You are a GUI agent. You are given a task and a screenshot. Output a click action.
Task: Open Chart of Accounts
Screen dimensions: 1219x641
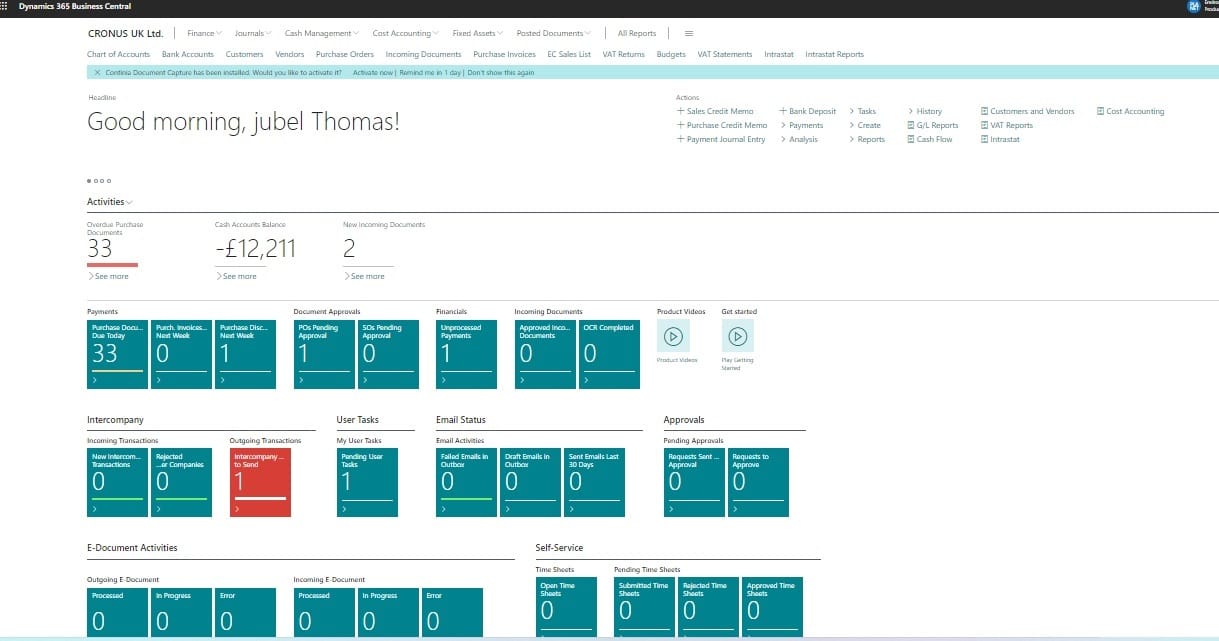(x=118, y=54)
